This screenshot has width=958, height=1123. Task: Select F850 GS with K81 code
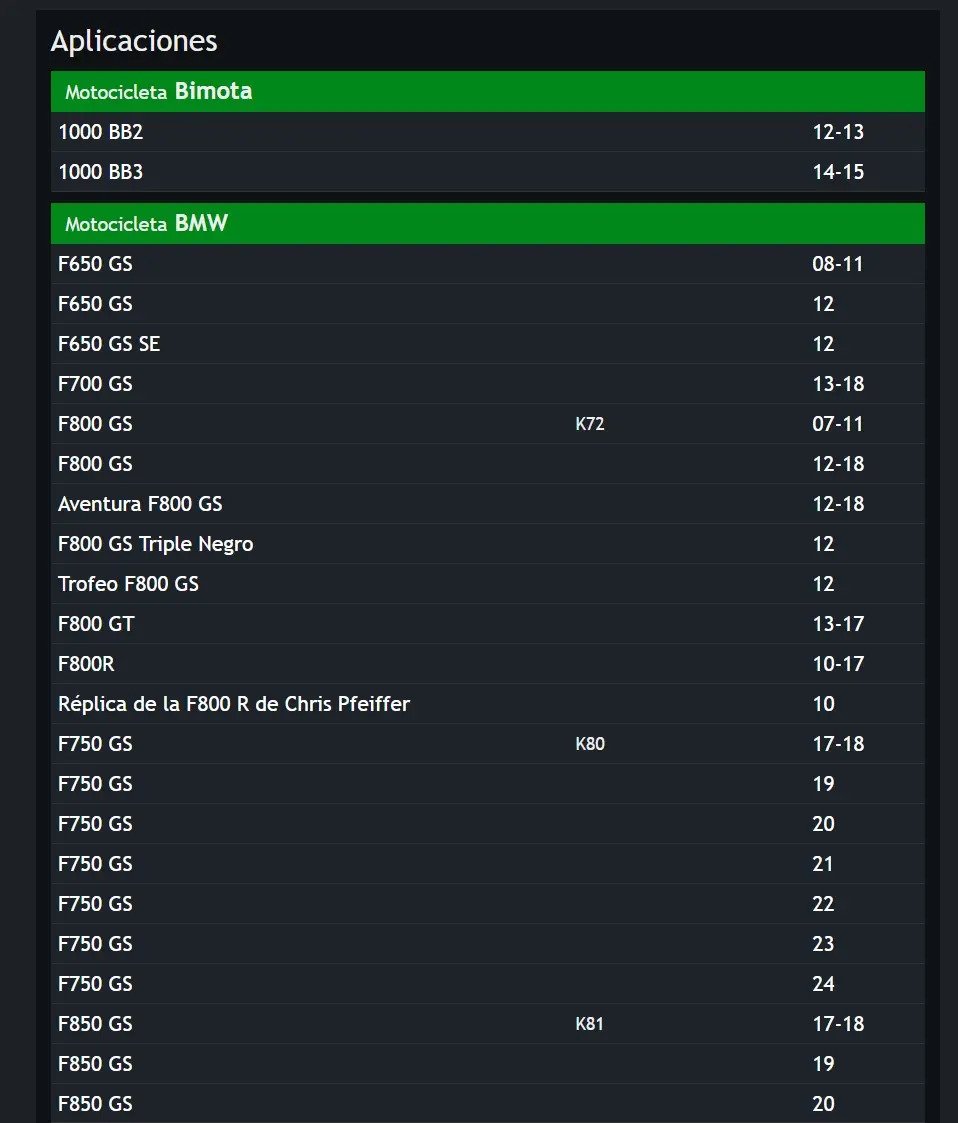488,1024
